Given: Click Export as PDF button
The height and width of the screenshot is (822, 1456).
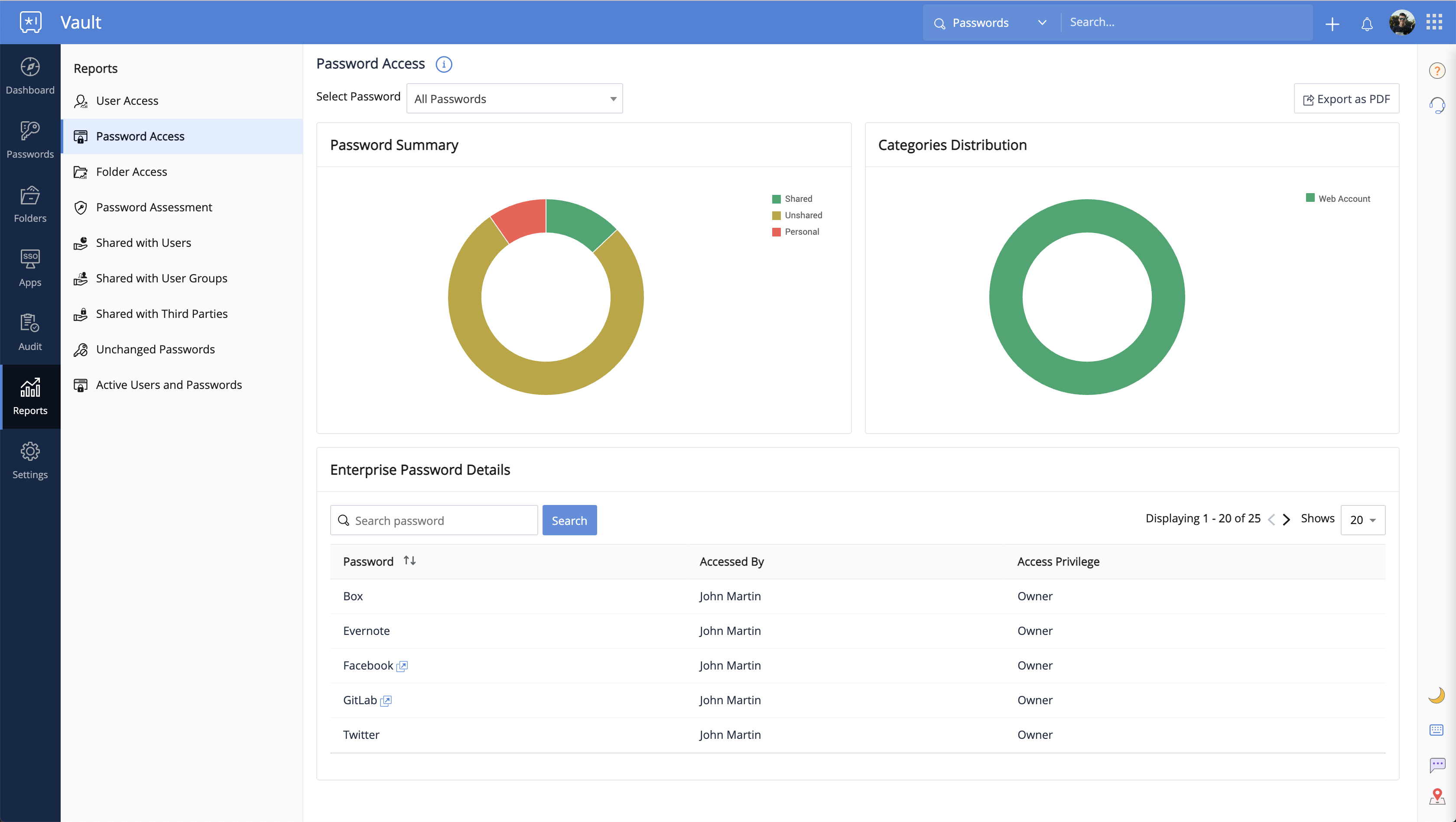Looking at the screenshot, I should point(1346,99).
